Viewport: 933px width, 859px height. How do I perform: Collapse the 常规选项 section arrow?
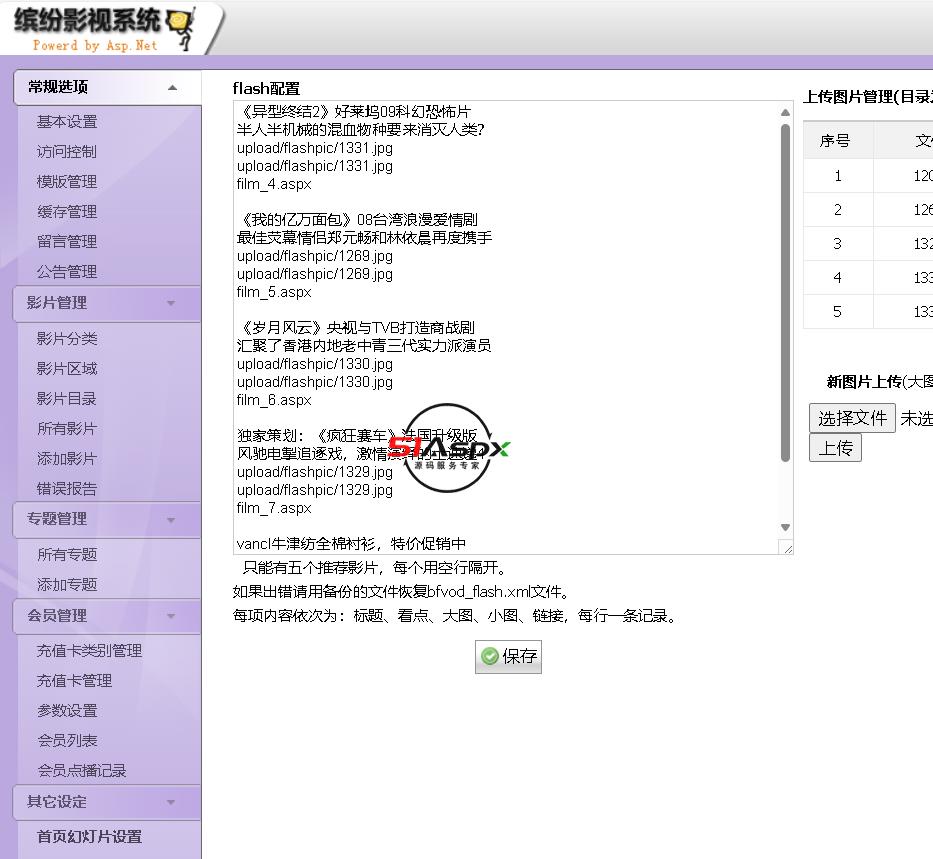[x=172, y=88]
